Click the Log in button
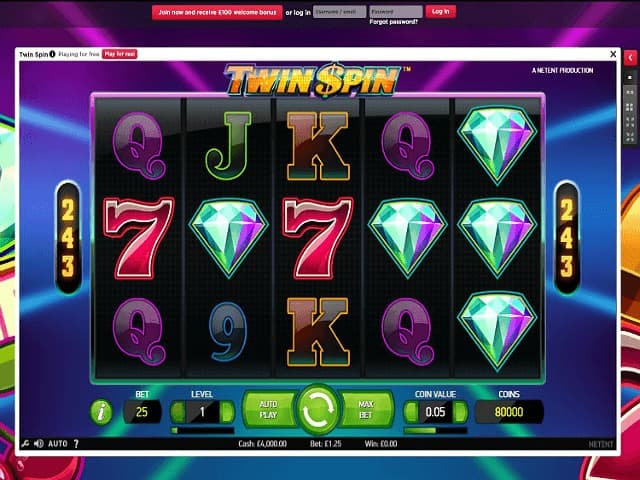The height and width of the screenshot is (480, 640). (x=440, y=11)
